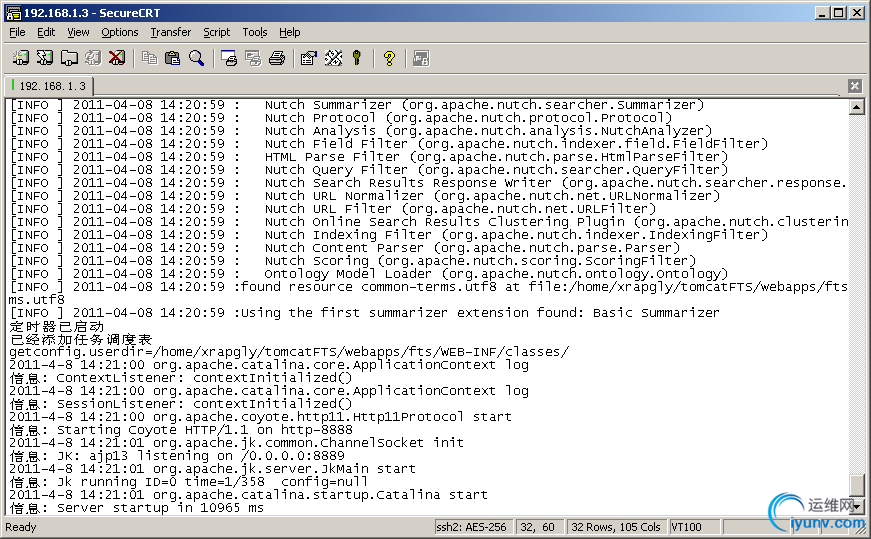Click the vertical scrollbar thumb
This screenshot has width=871, height=539.
pyautogui.click(x=857, y=485)
